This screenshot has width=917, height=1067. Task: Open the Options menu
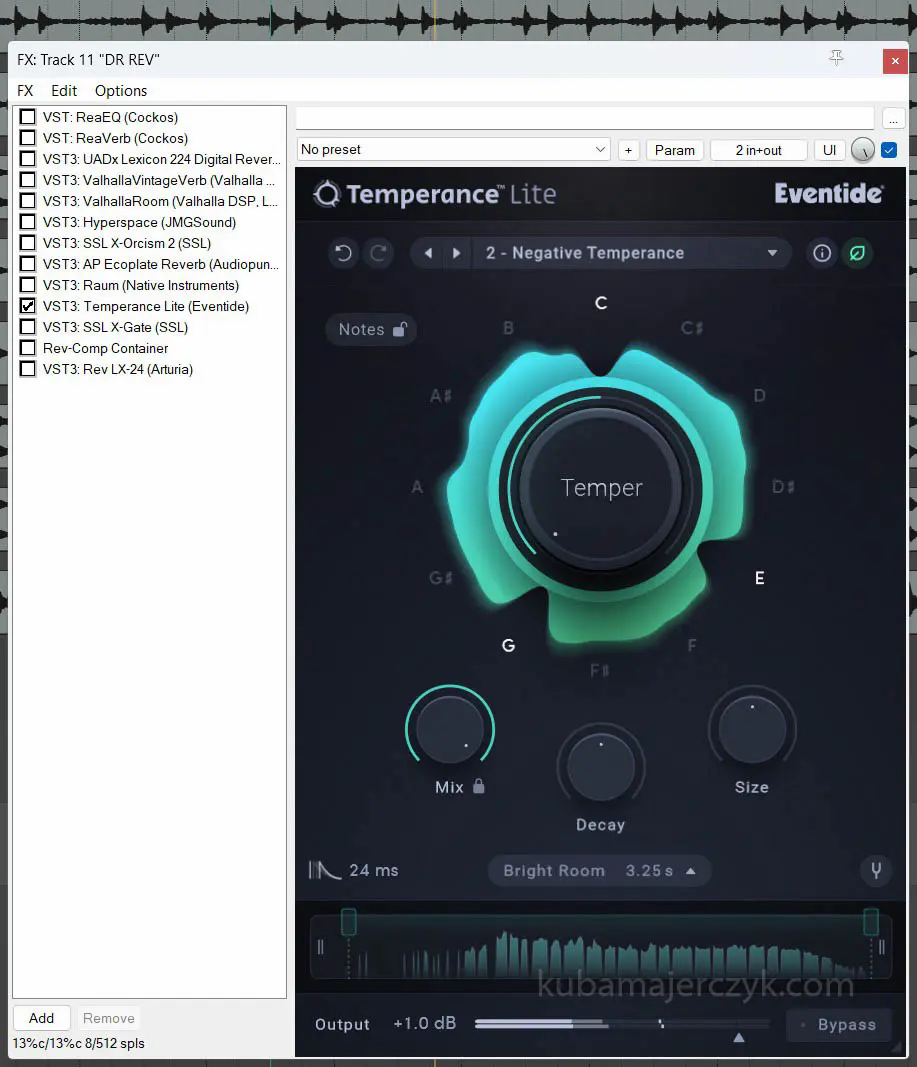(121, 90)
